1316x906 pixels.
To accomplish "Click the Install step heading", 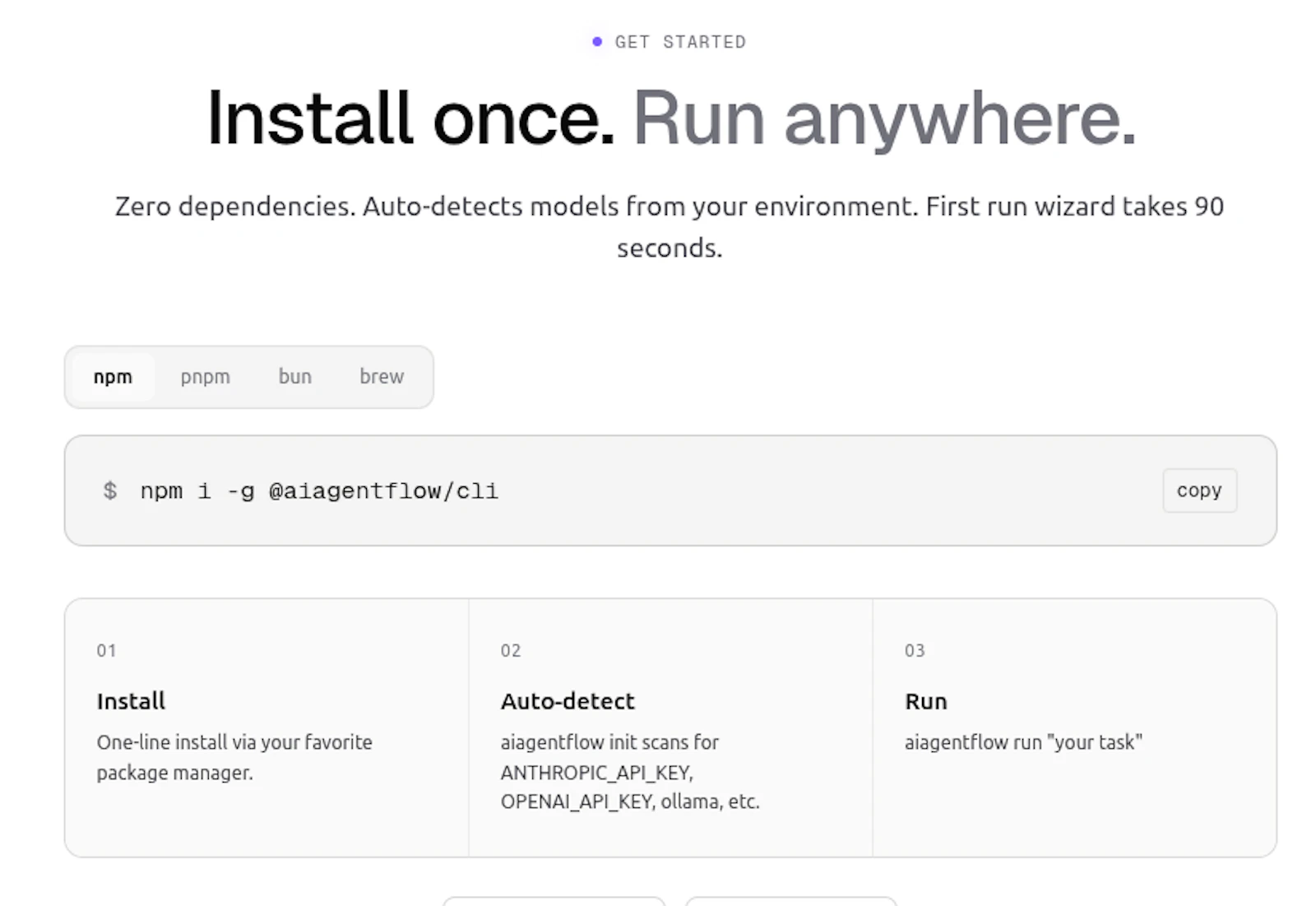I will 131,701.
